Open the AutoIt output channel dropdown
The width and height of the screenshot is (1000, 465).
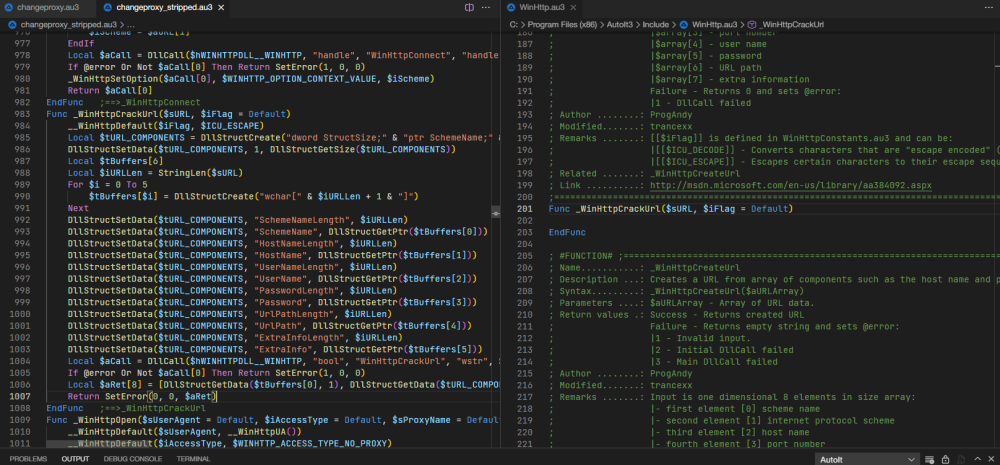click(x=867, y=459)
